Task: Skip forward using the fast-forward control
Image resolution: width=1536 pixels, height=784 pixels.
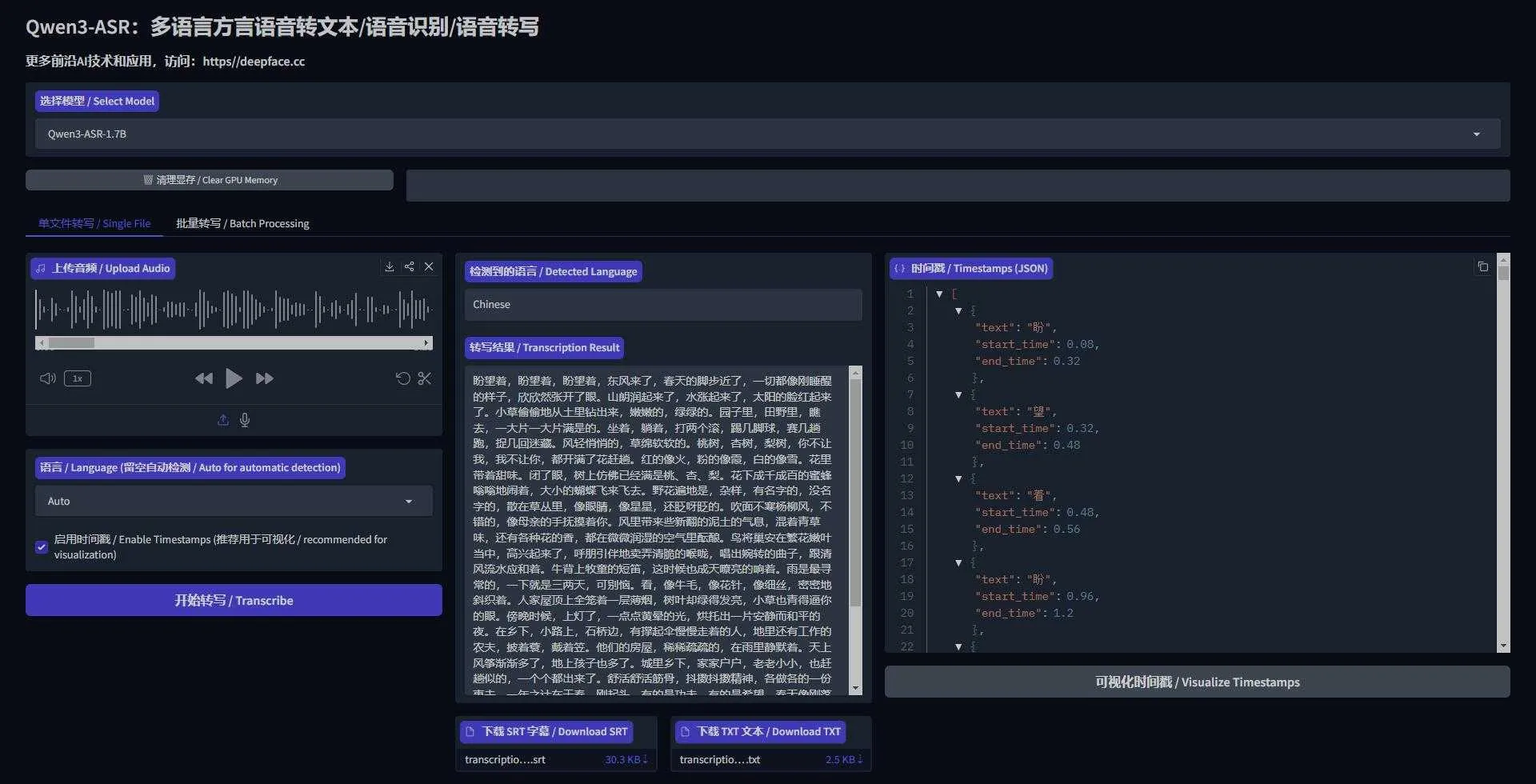Action: (x=264, y=378)
